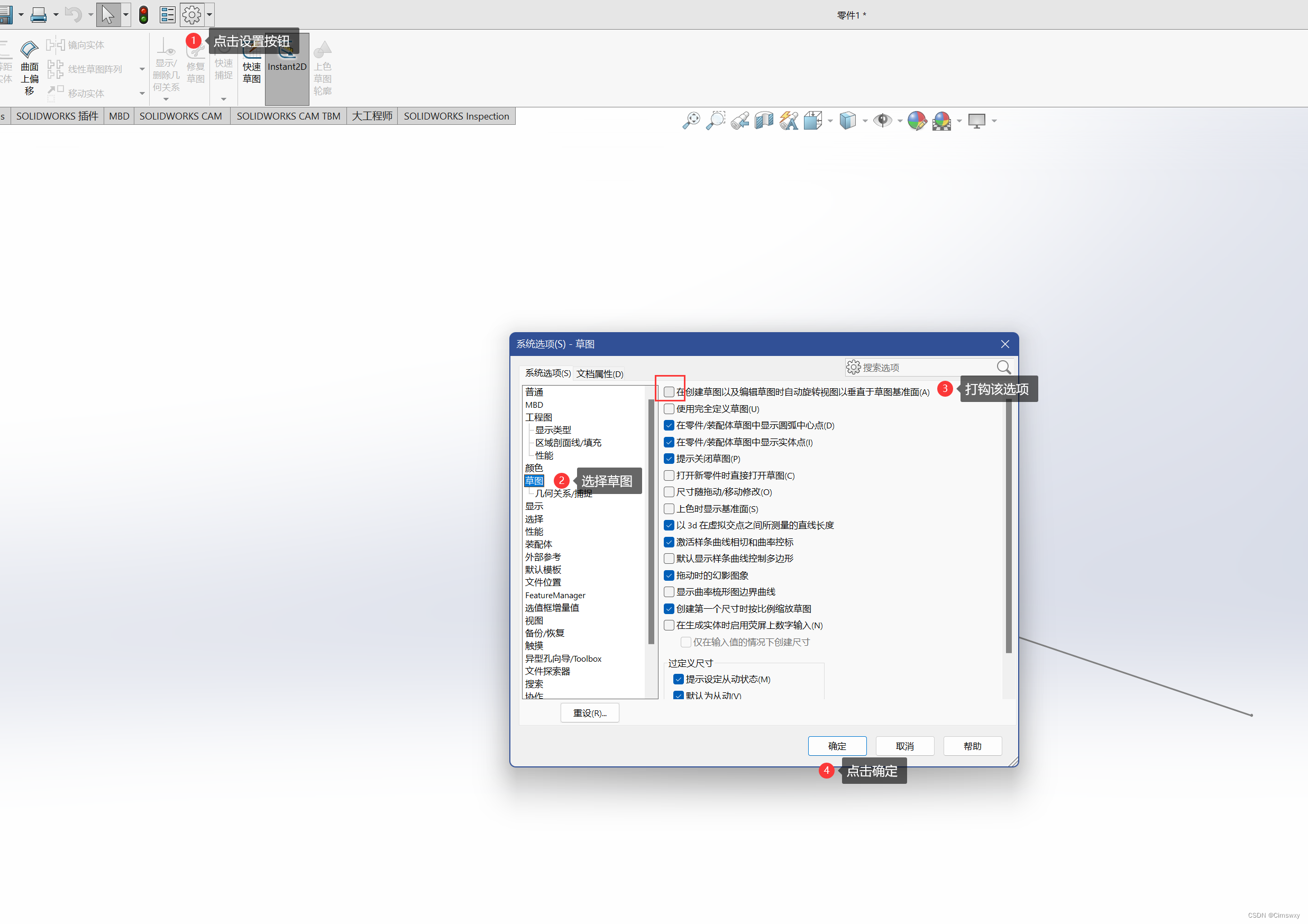
Task: Switch to the SOLIDWORKS 插件 tab
Action: click(x=57, y=116)
